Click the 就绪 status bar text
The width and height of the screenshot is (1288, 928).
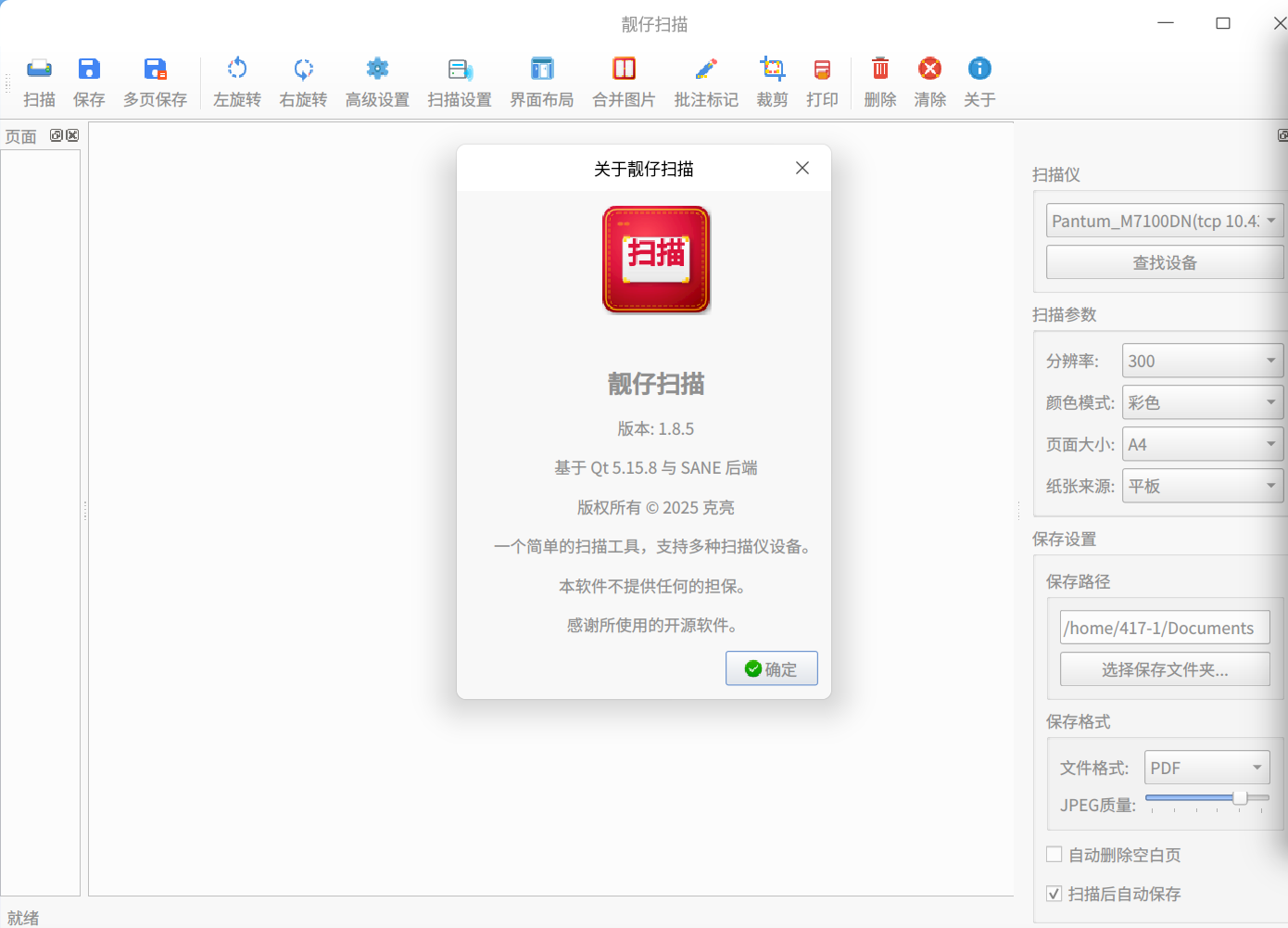pos(23,918)
